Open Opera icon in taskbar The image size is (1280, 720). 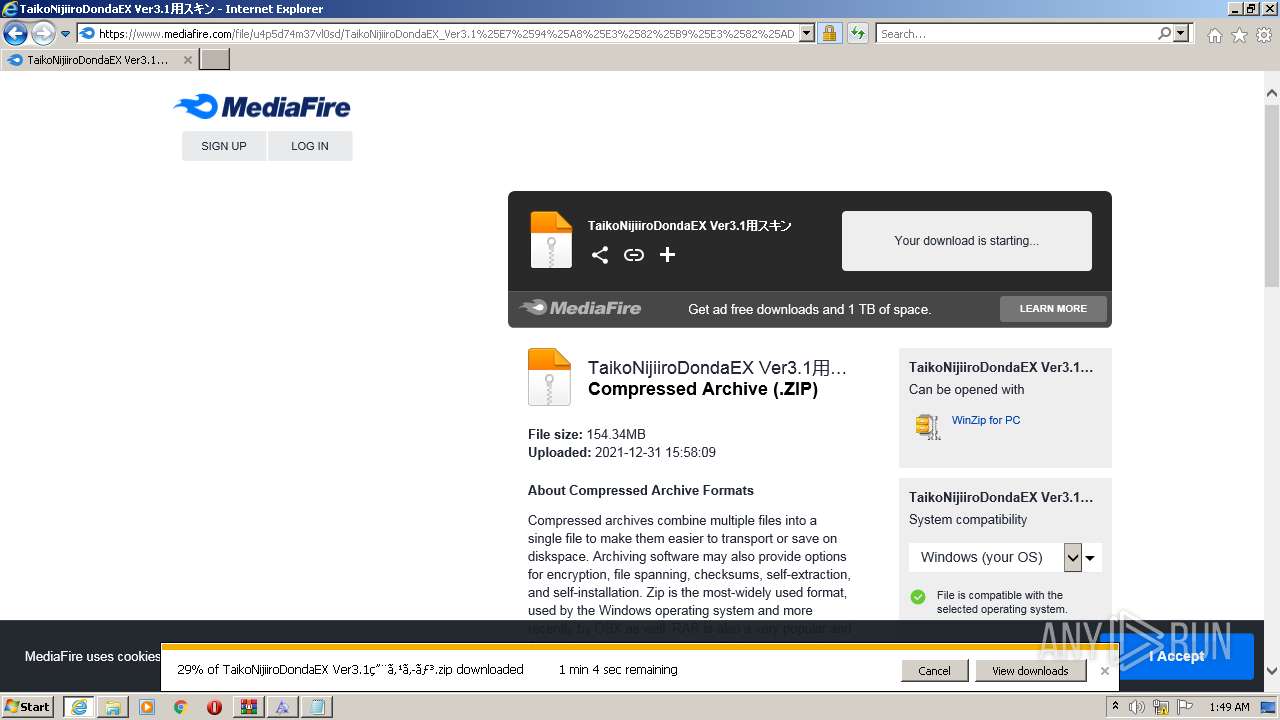pyautogui.click(x=214, y=707)
